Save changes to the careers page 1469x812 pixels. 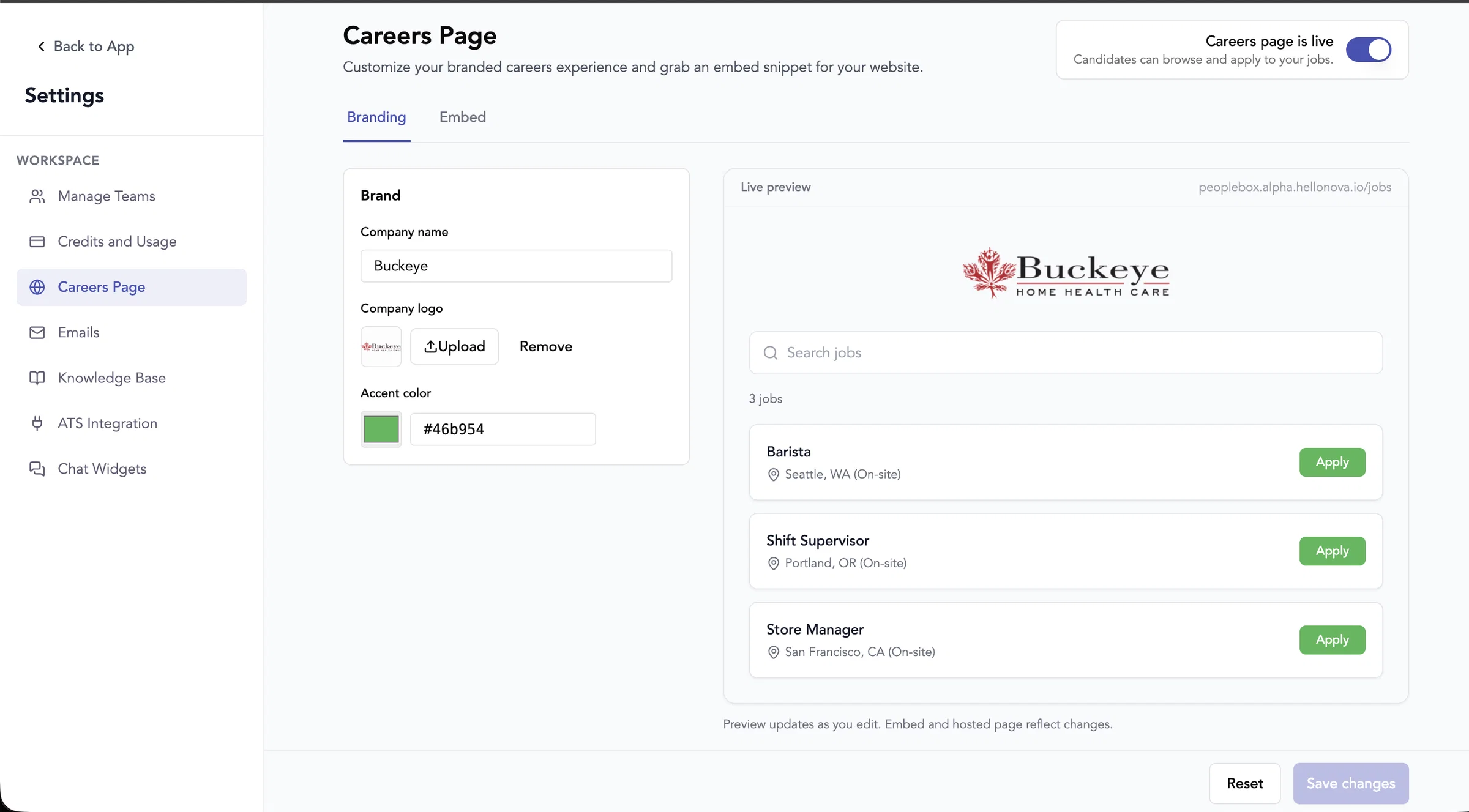1351,784
